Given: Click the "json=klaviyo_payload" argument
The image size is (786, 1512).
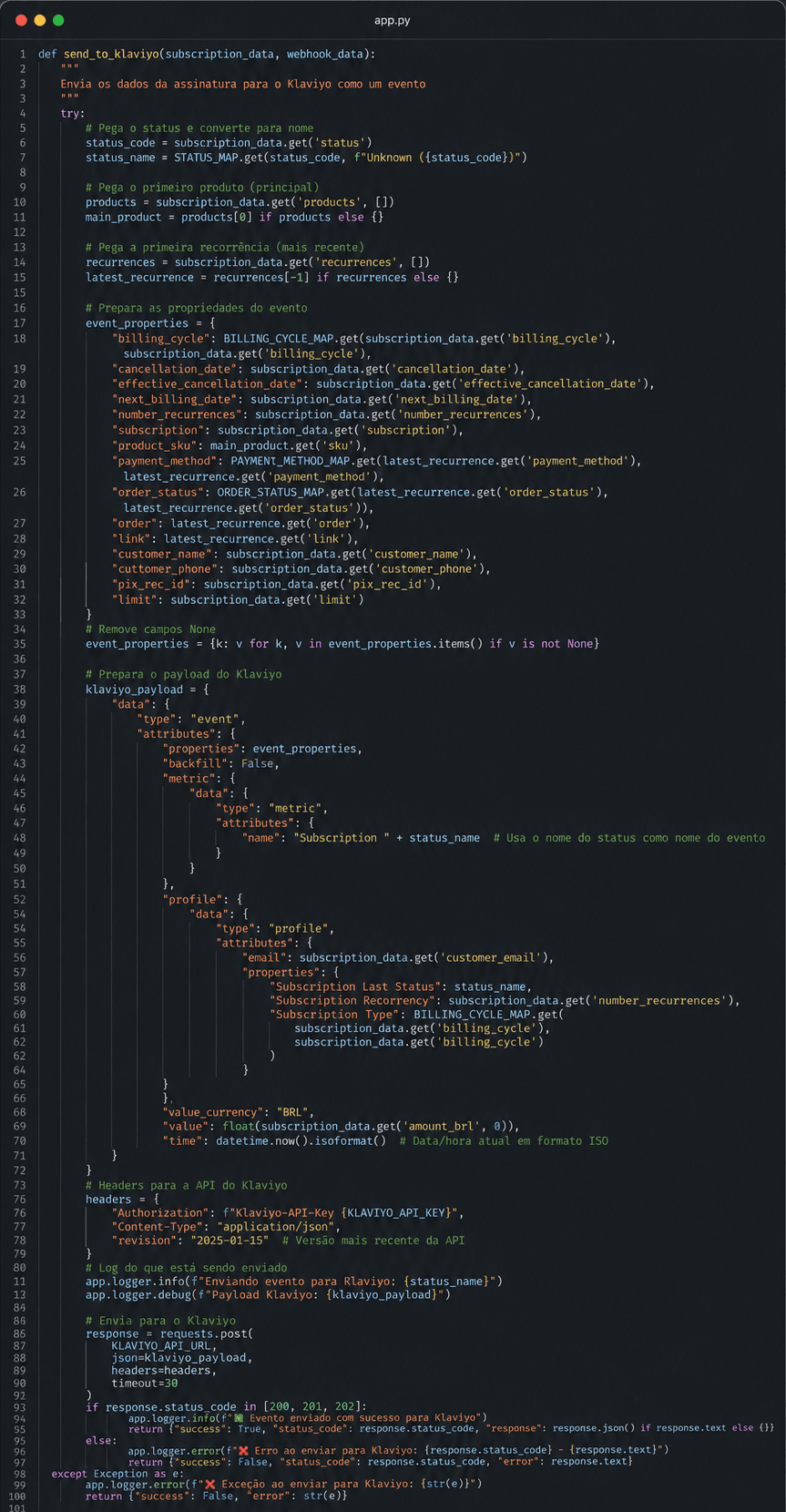Looking at the screenshot, I should pyautogui.click(x=181, y=1358).
